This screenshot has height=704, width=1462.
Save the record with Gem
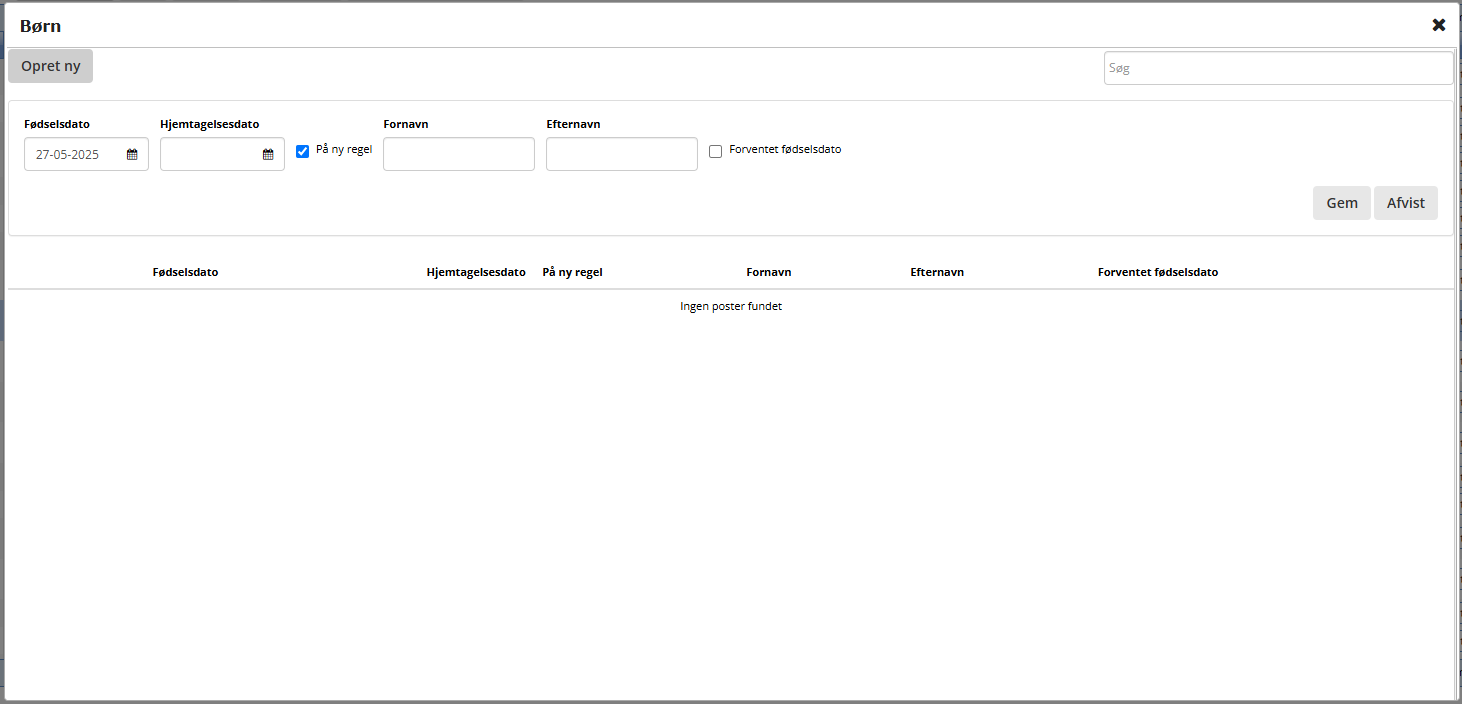point(1341,203)
